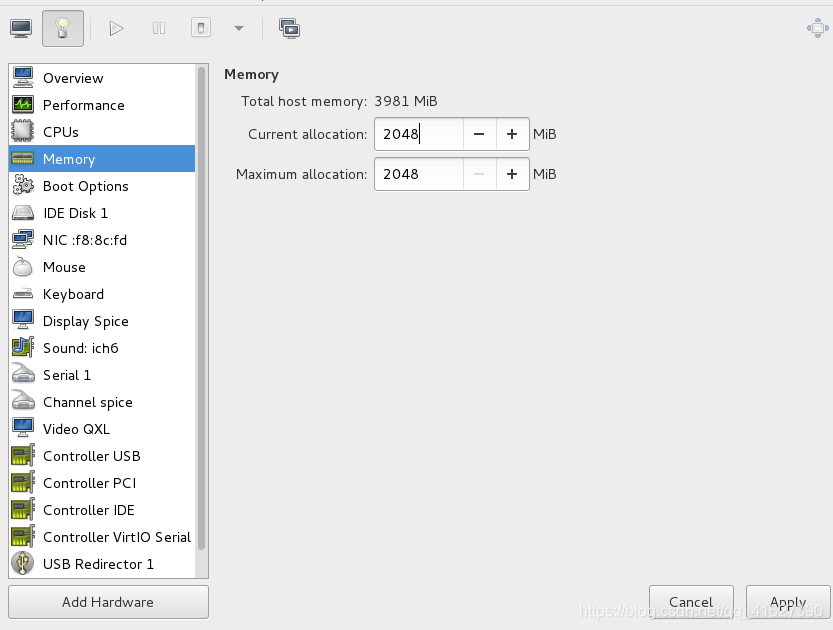Open the Overview hardware entry
The image size is (833, 630).
click(102, 78)
